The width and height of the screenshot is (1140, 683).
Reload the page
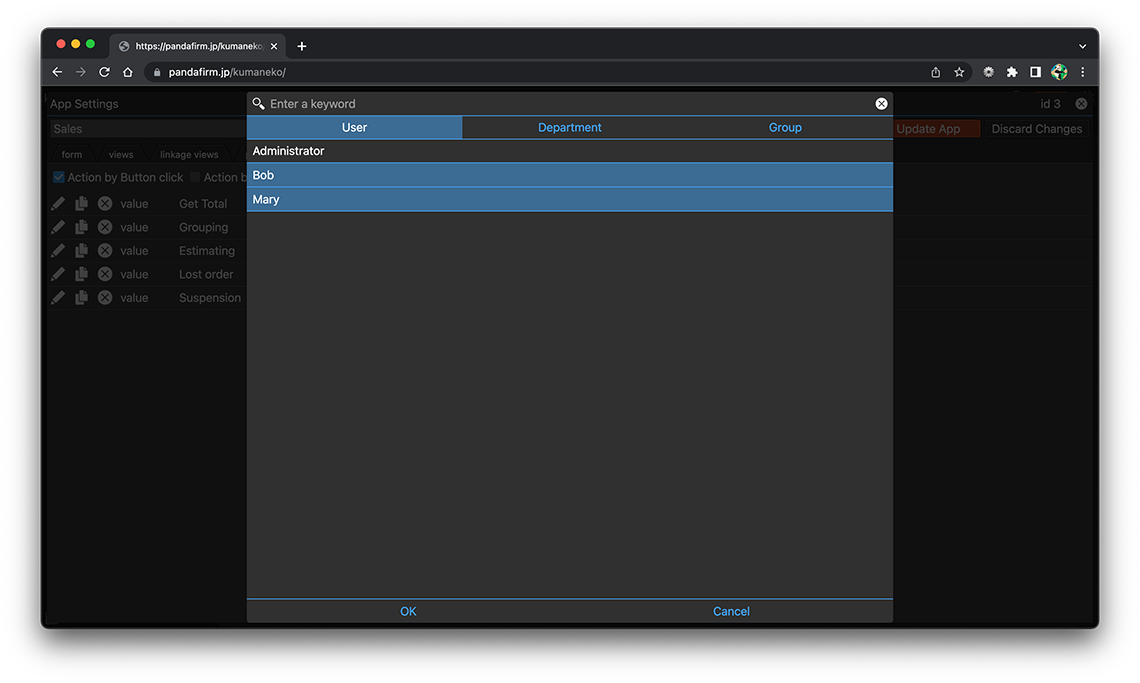click(x=104, y=72)
